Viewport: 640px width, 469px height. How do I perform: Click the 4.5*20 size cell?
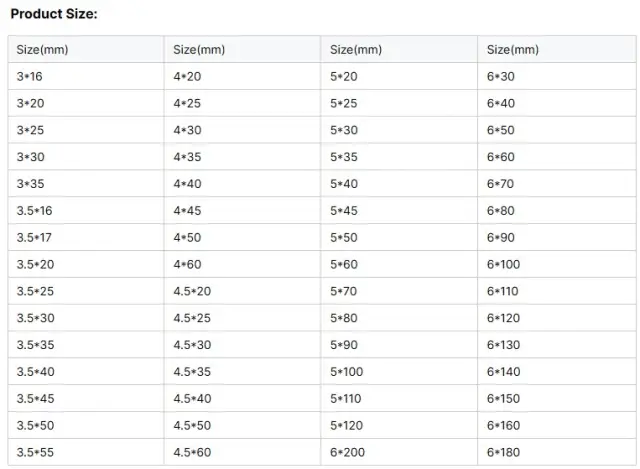pyautogui.click(x=242, y=291)
